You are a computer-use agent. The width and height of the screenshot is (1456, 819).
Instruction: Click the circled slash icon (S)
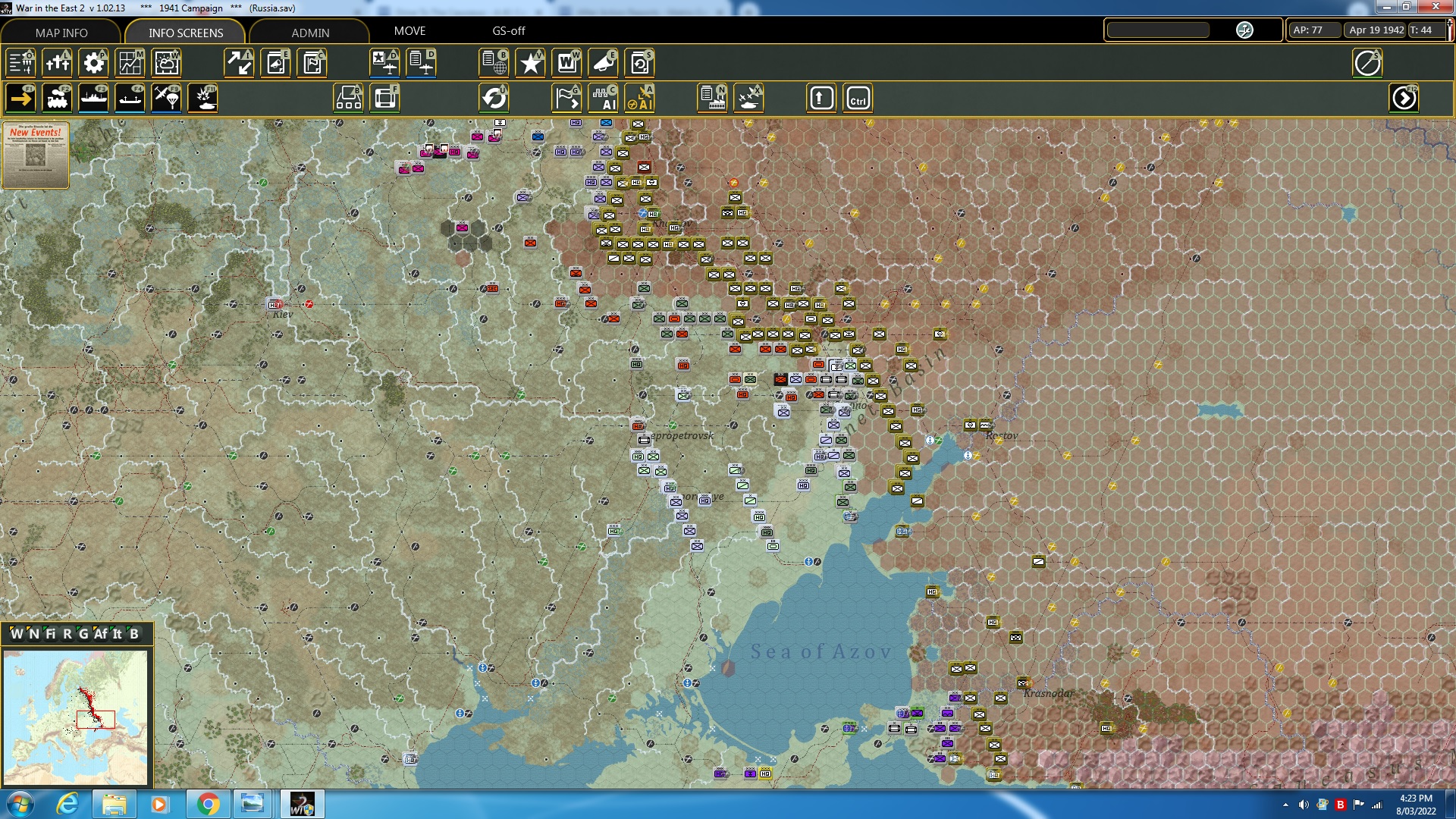pos(1368,63)
